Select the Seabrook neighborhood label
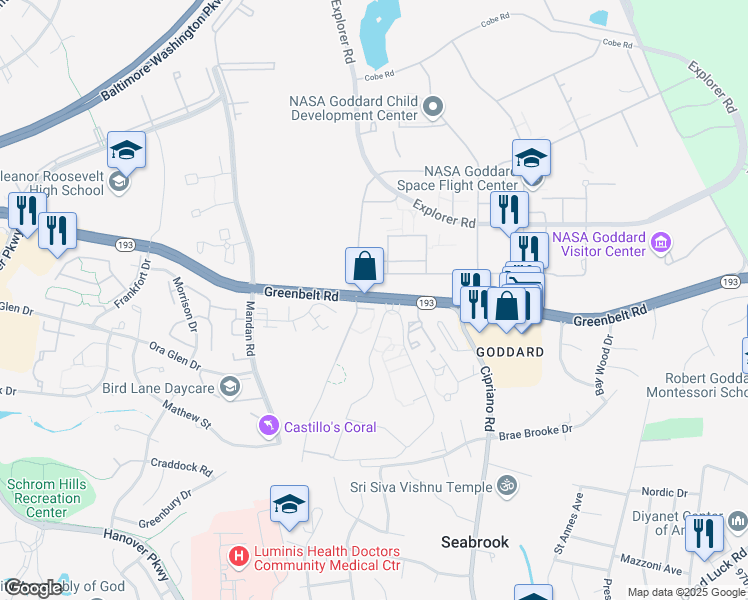The height and width of the screenshot is (600, 748). click(475, 542)
